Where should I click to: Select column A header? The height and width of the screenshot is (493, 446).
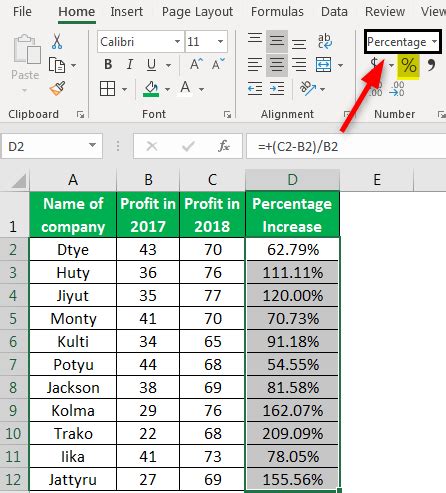73,180
